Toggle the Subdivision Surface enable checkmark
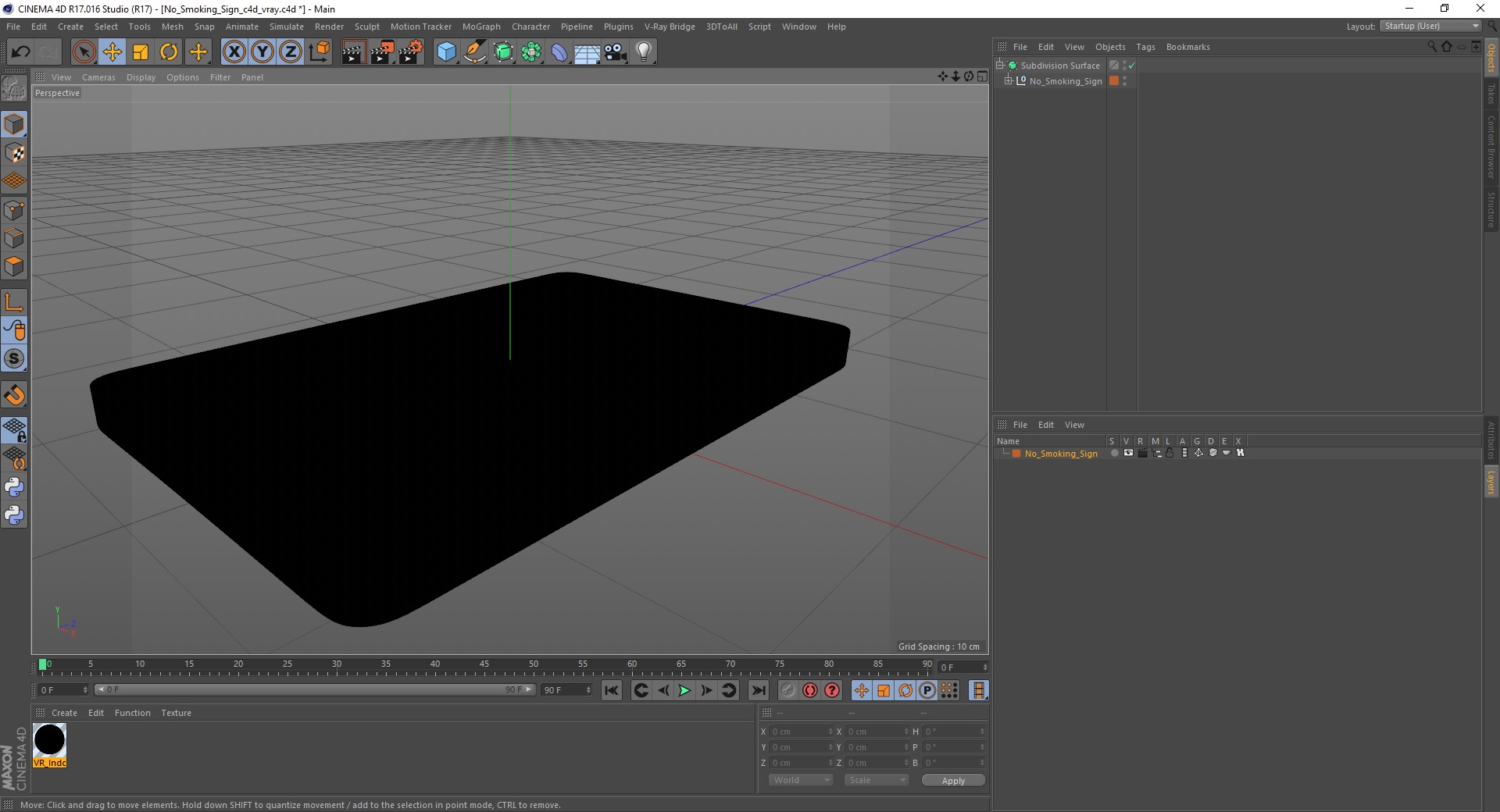Viewport: 1500px width, 812px height. point(1131,66)
